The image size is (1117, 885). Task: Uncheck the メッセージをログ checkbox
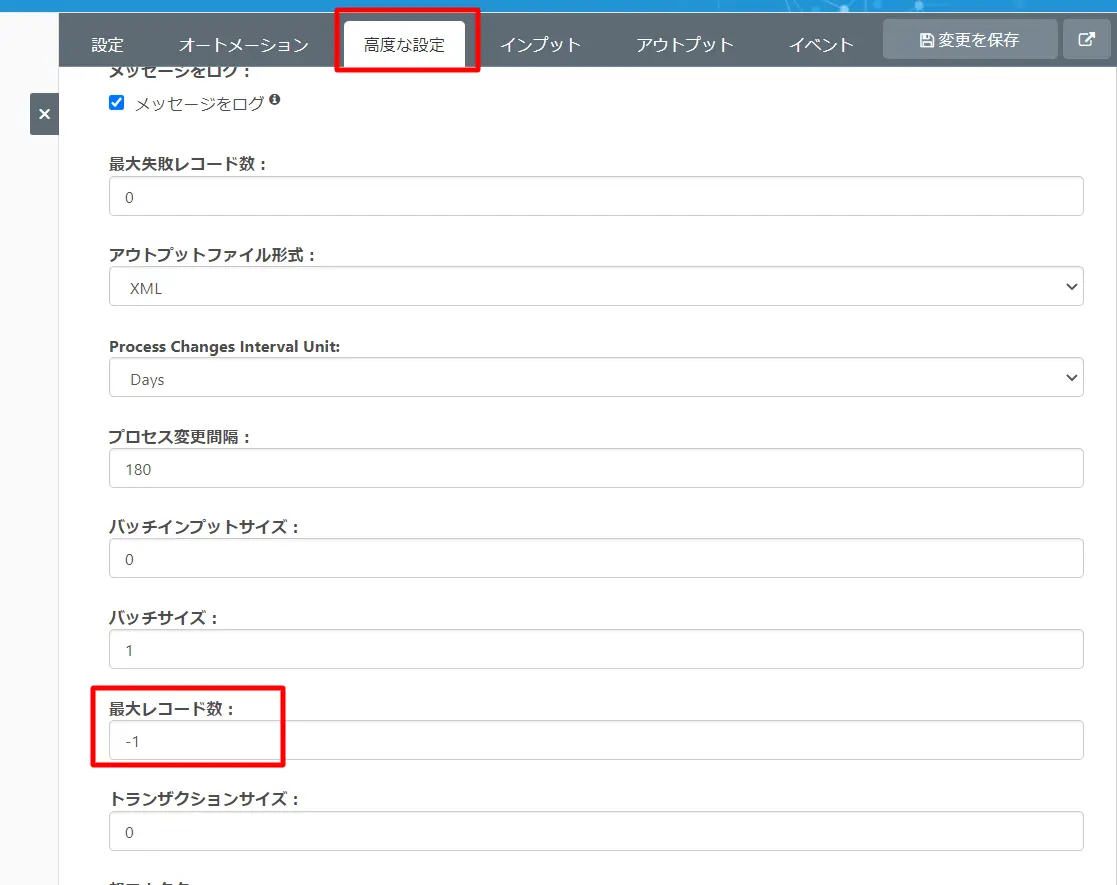pos(117,103)
